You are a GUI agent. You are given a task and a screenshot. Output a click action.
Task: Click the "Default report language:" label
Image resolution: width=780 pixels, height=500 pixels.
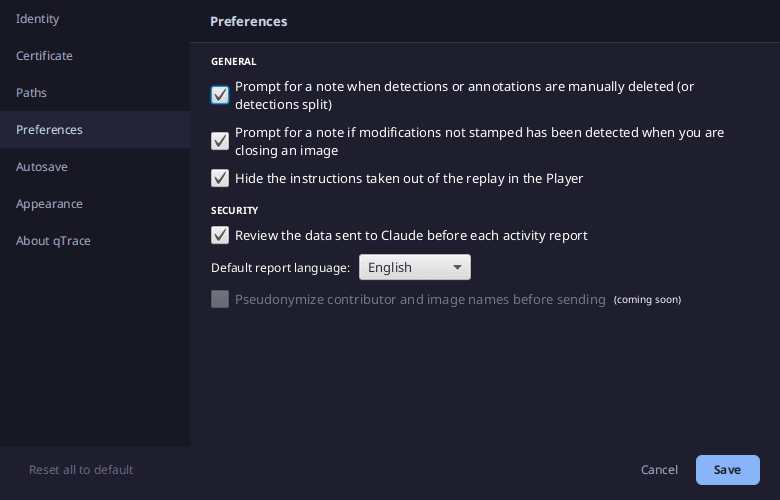point(281,268)
